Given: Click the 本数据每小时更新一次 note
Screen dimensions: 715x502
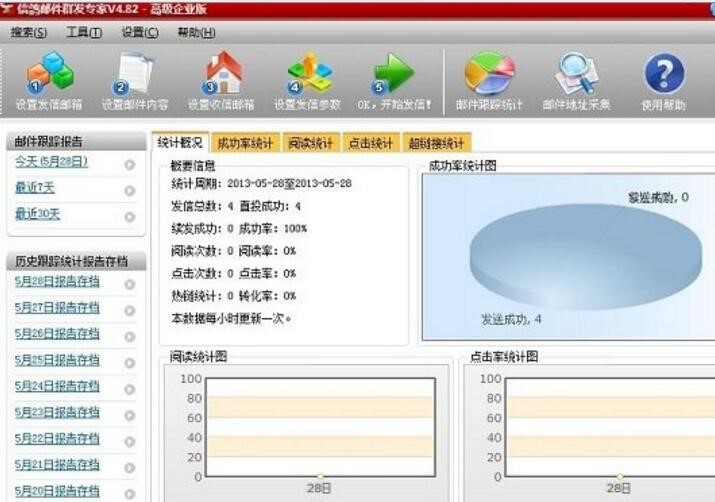Looking at the screenshot, I should [x=231, y=318].
